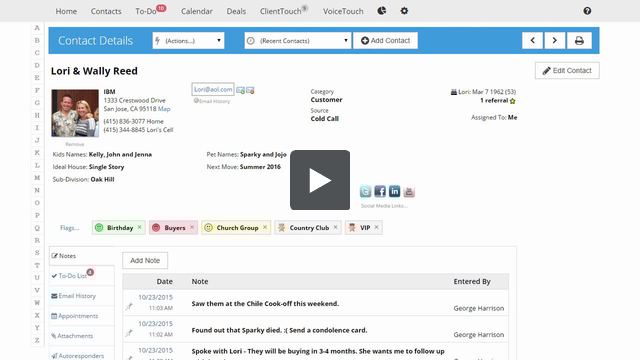Open the settings gear icon
This screenshot has width=640, height=360.
pos(404,11)
